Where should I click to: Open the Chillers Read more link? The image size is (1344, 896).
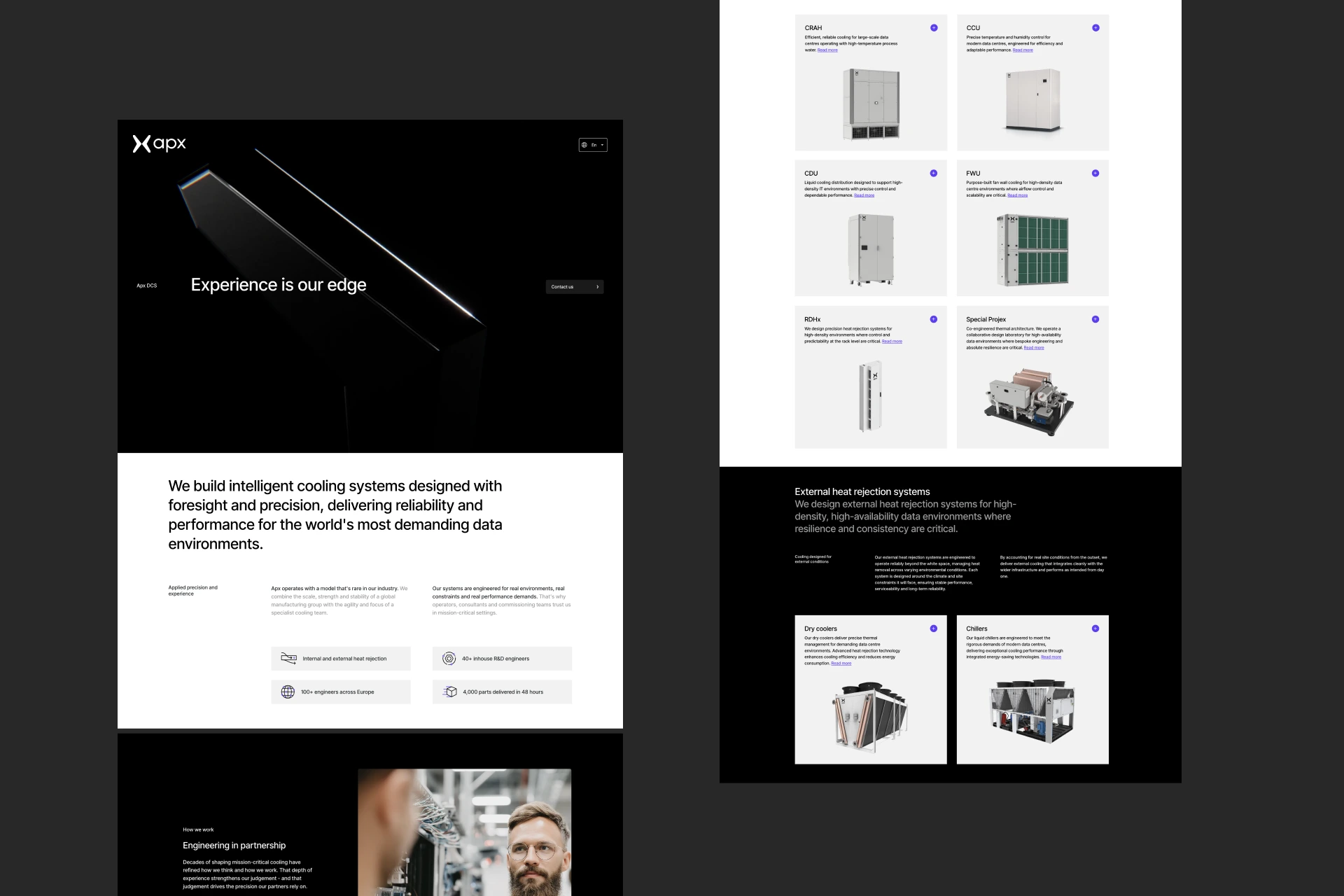(1051, 657)
